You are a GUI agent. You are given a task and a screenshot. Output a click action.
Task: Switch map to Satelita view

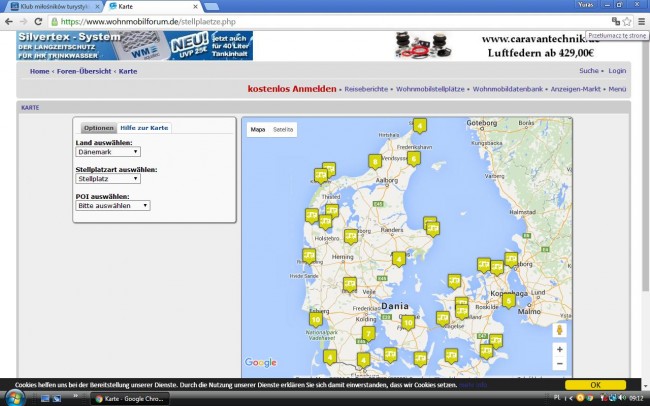coord(284,129)
